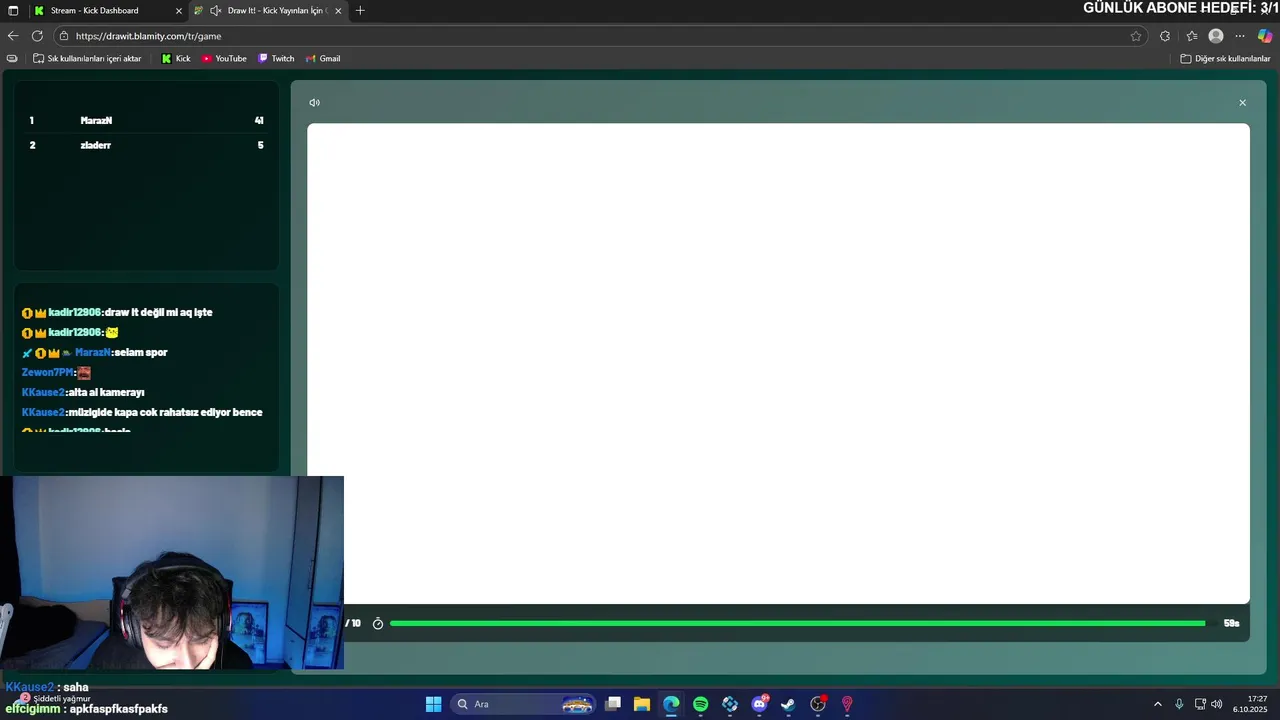1280x720 pixels.
Task: Open Gmail bookmark in favorites bar
Action: (323, 59)
